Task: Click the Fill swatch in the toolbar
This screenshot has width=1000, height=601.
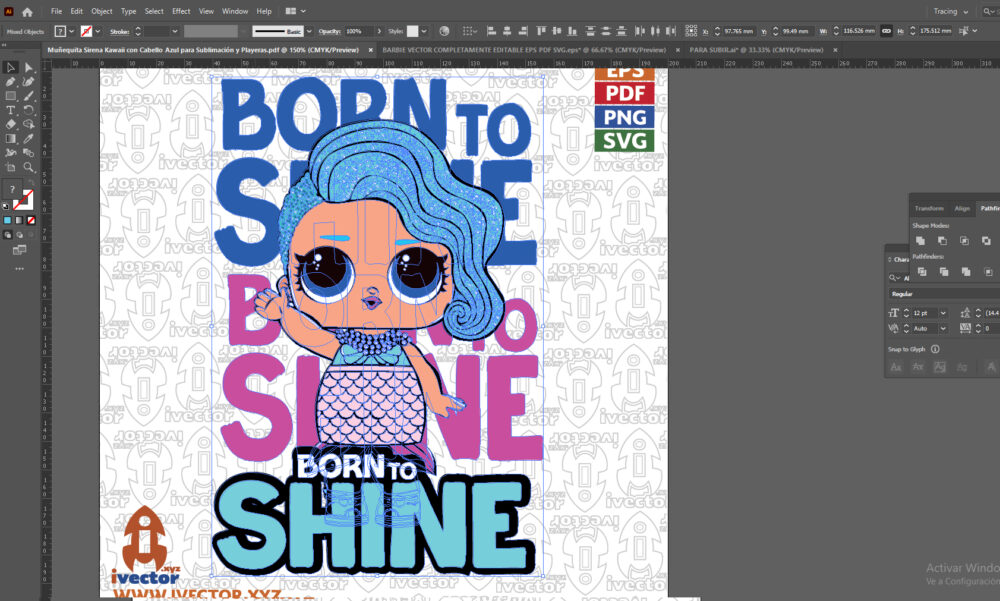Action: tap(12, 189)
